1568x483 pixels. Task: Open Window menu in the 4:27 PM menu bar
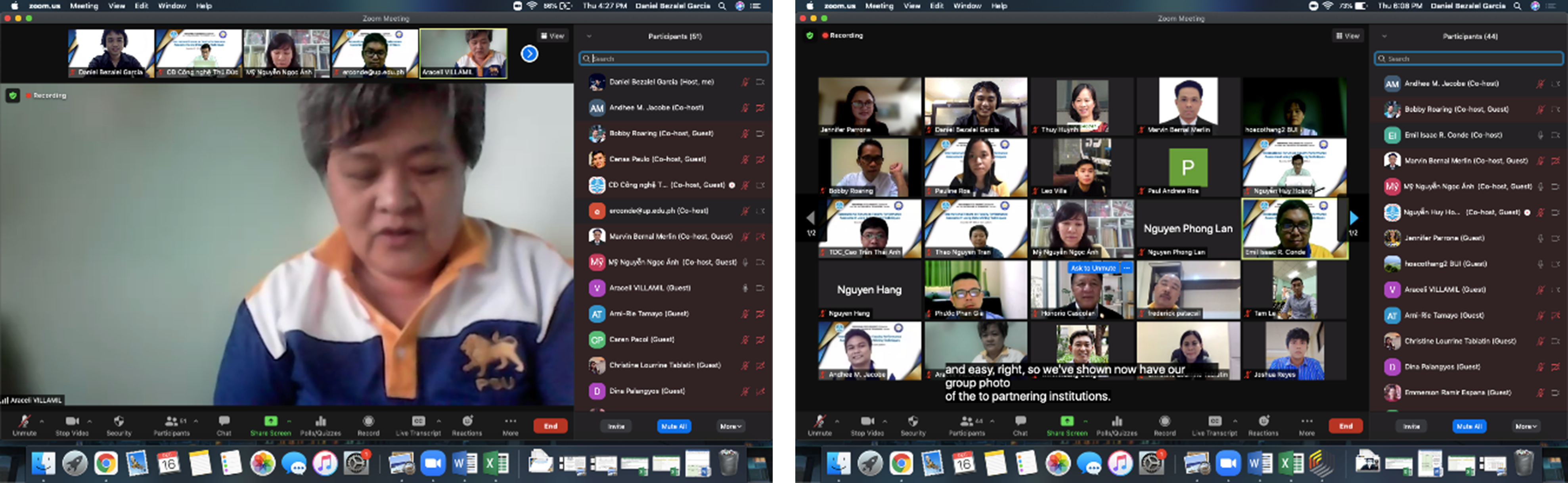[x=172, y=6]
